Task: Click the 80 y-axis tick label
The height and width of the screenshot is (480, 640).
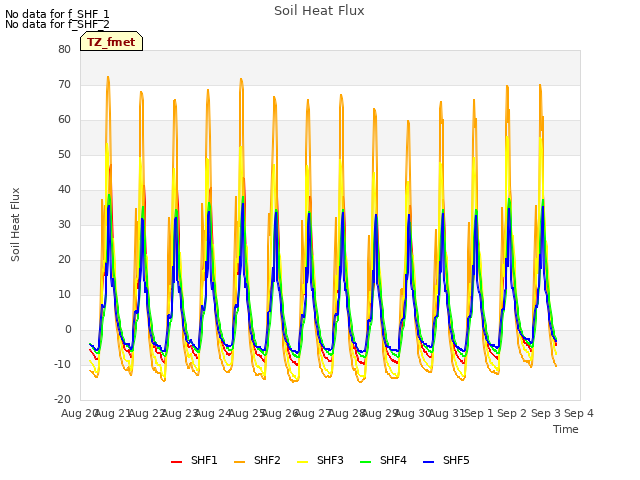Action: [64, 49]
